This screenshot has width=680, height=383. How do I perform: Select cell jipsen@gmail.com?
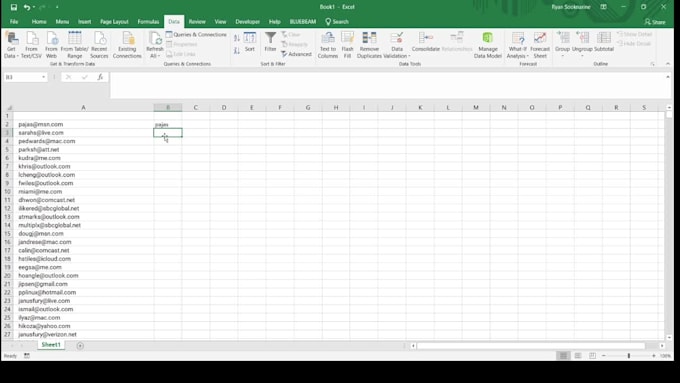[83, 284]
